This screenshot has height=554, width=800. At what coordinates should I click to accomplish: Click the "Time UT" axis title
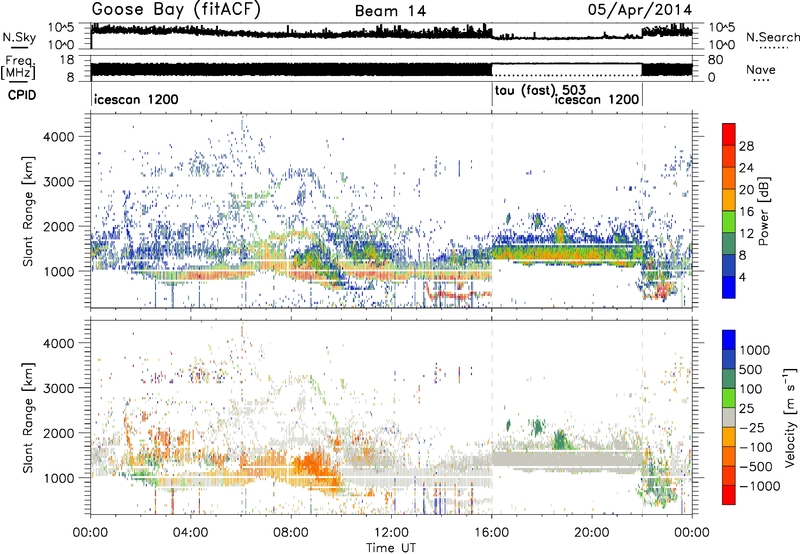click(391, 548)
